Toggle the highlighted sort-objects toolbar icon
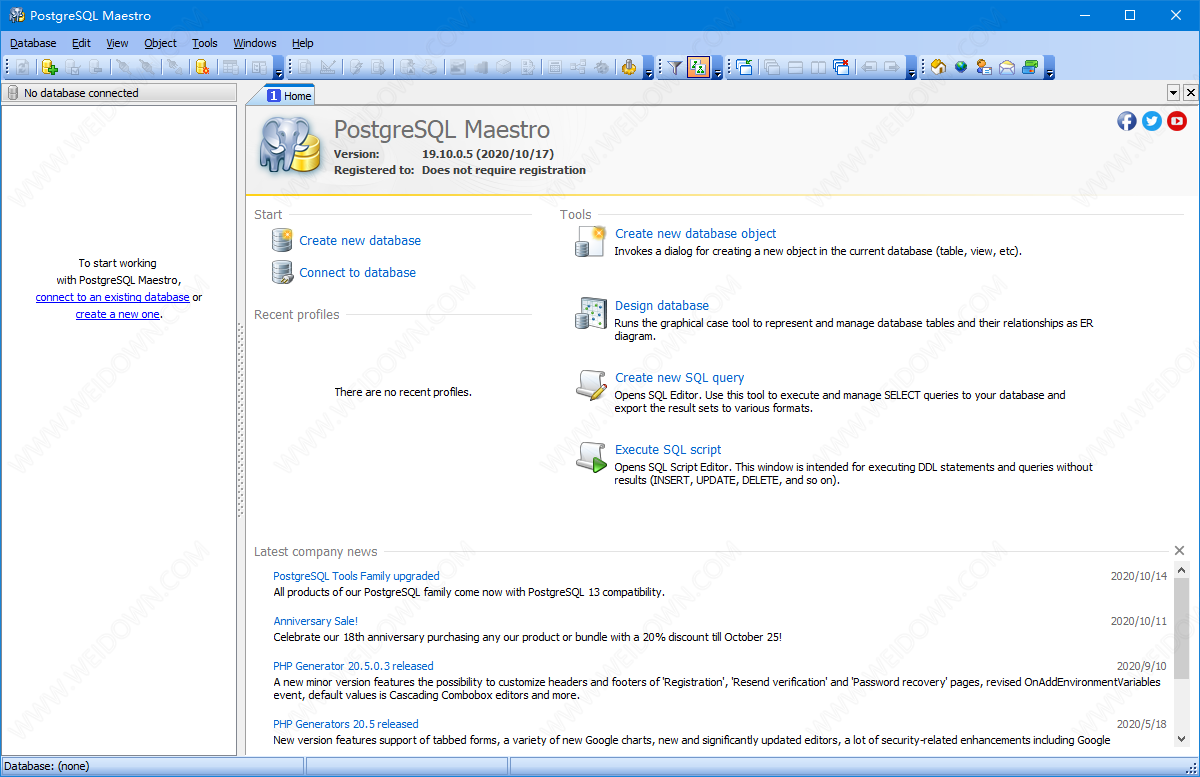1200x777 pixels. tap(698, 67)
